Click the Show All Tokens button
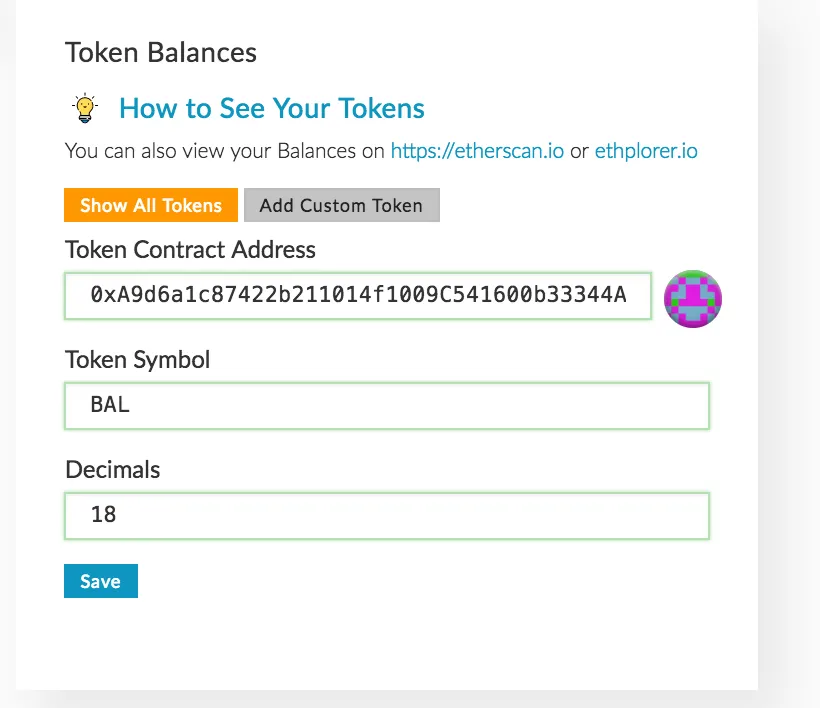 pos(151,205)
